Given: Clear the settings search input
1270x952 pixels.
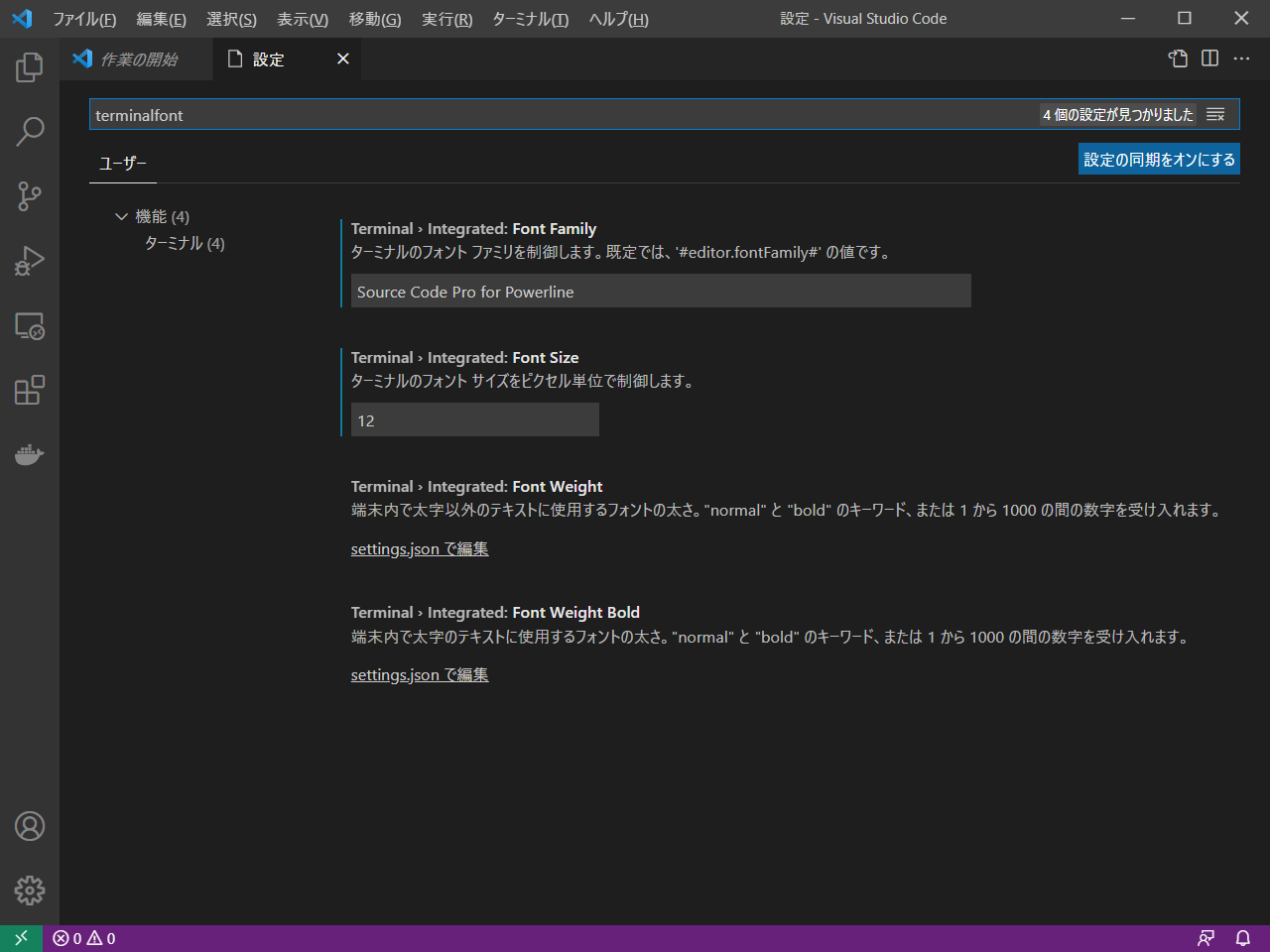Looking at the screenshot, I should 1215,115.
